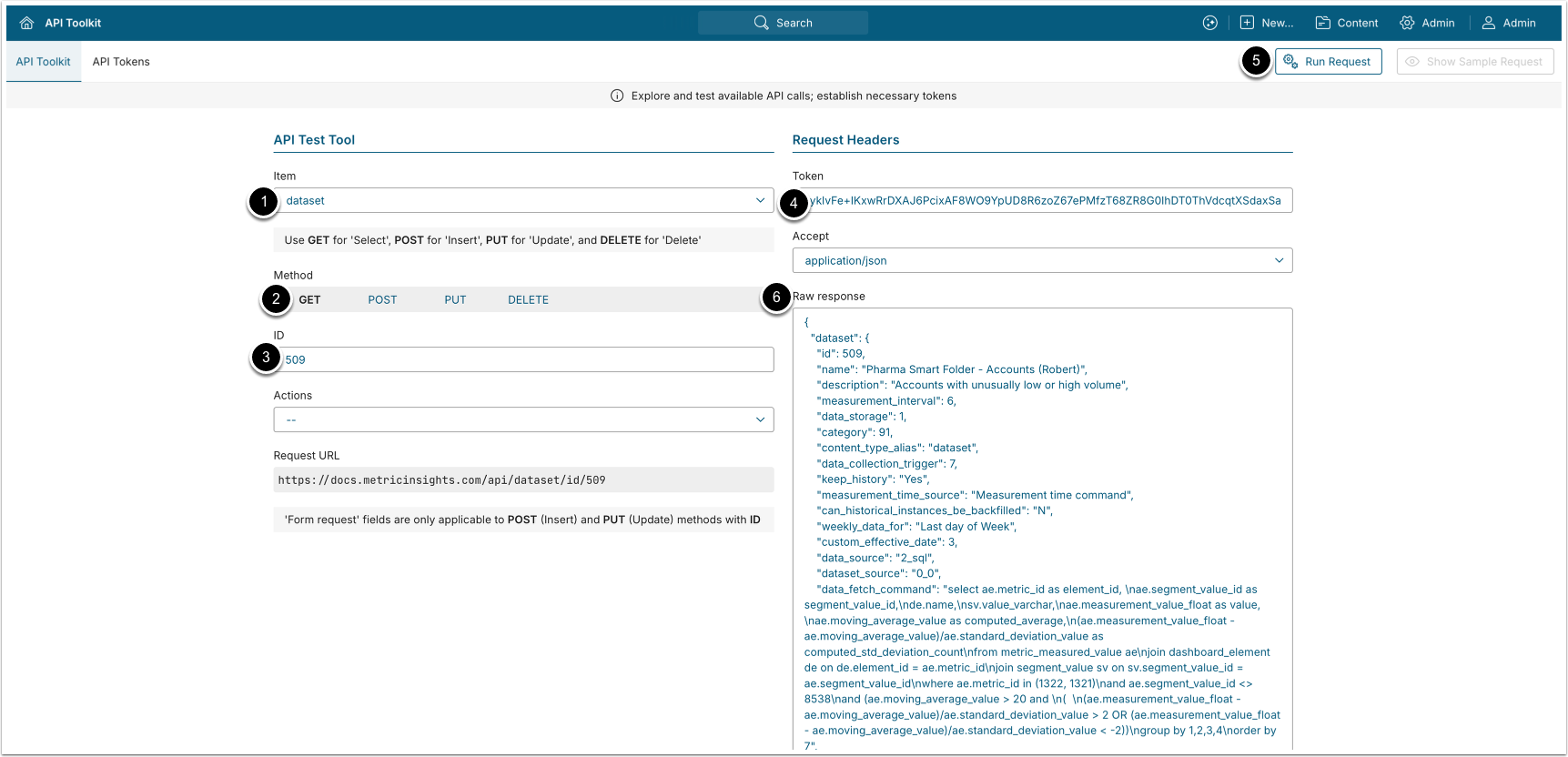
Task: Click the Search box in top bar
Action: pos(783,23)
